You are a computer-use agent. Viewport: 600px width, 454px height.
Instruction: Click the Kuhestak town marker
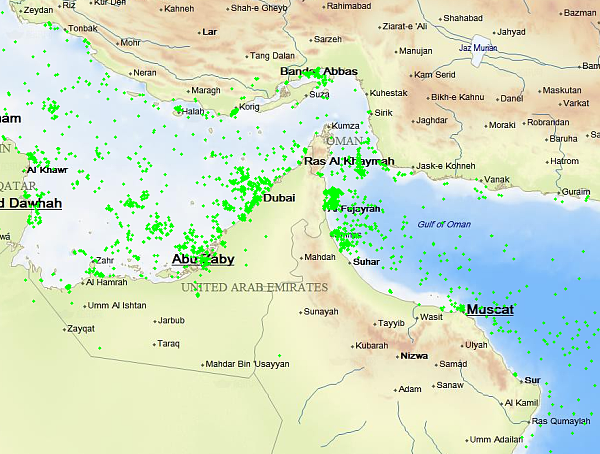(x=367, y=94)
